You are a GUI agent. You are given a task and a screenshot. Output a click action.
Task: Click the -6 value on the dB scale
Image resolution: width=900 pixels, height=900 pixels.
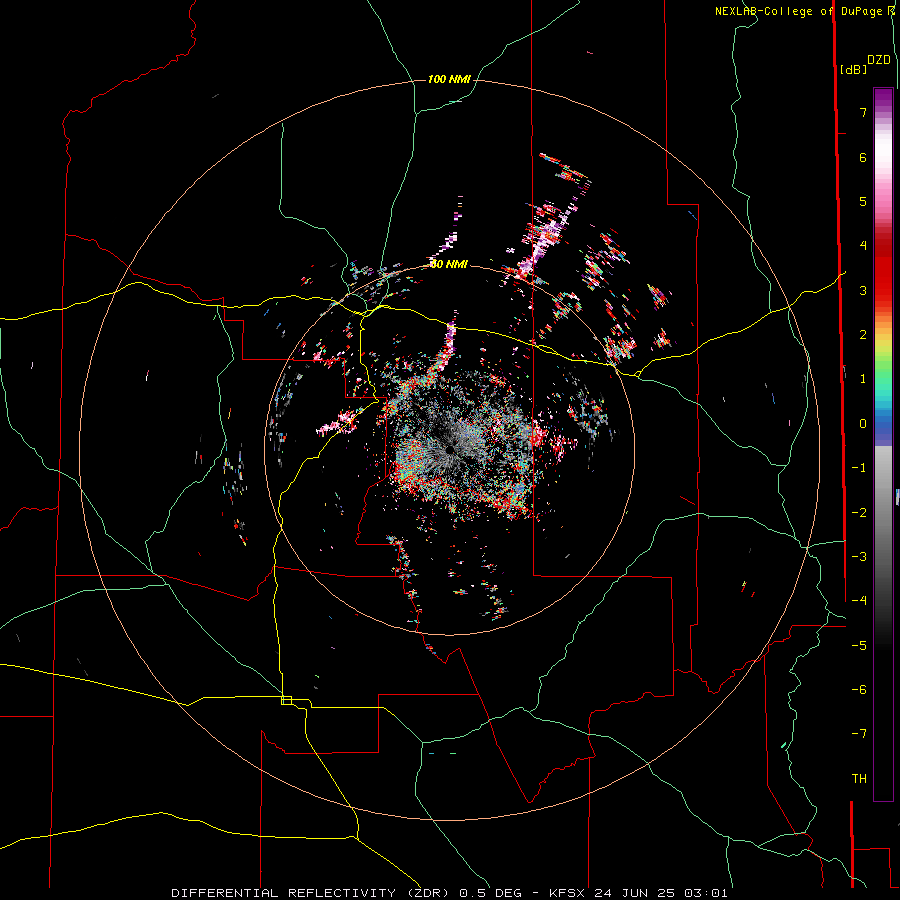[x=859, y=690]
